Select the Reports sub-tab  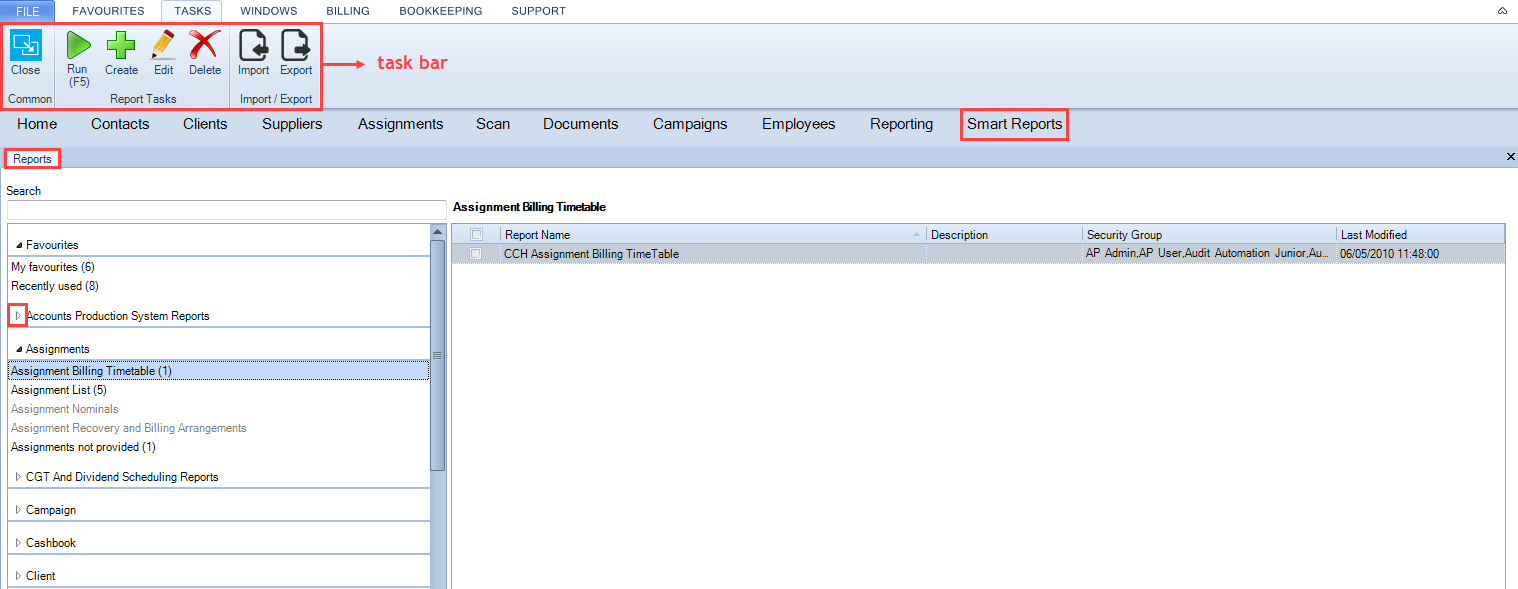[x=32, y=158]
